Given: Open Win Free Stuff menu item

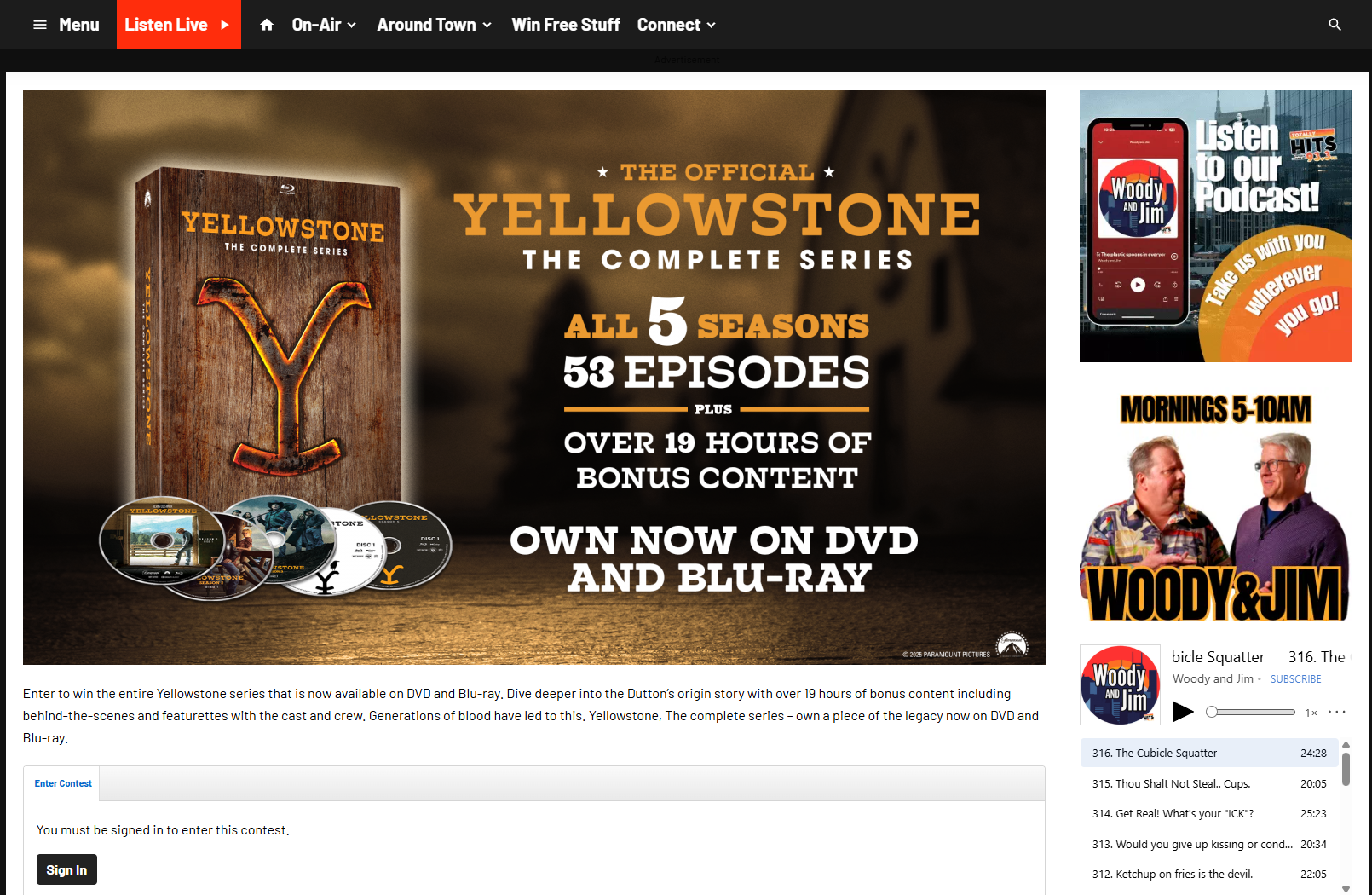Looking at the screenshot, I should click(x=566, y=25).
